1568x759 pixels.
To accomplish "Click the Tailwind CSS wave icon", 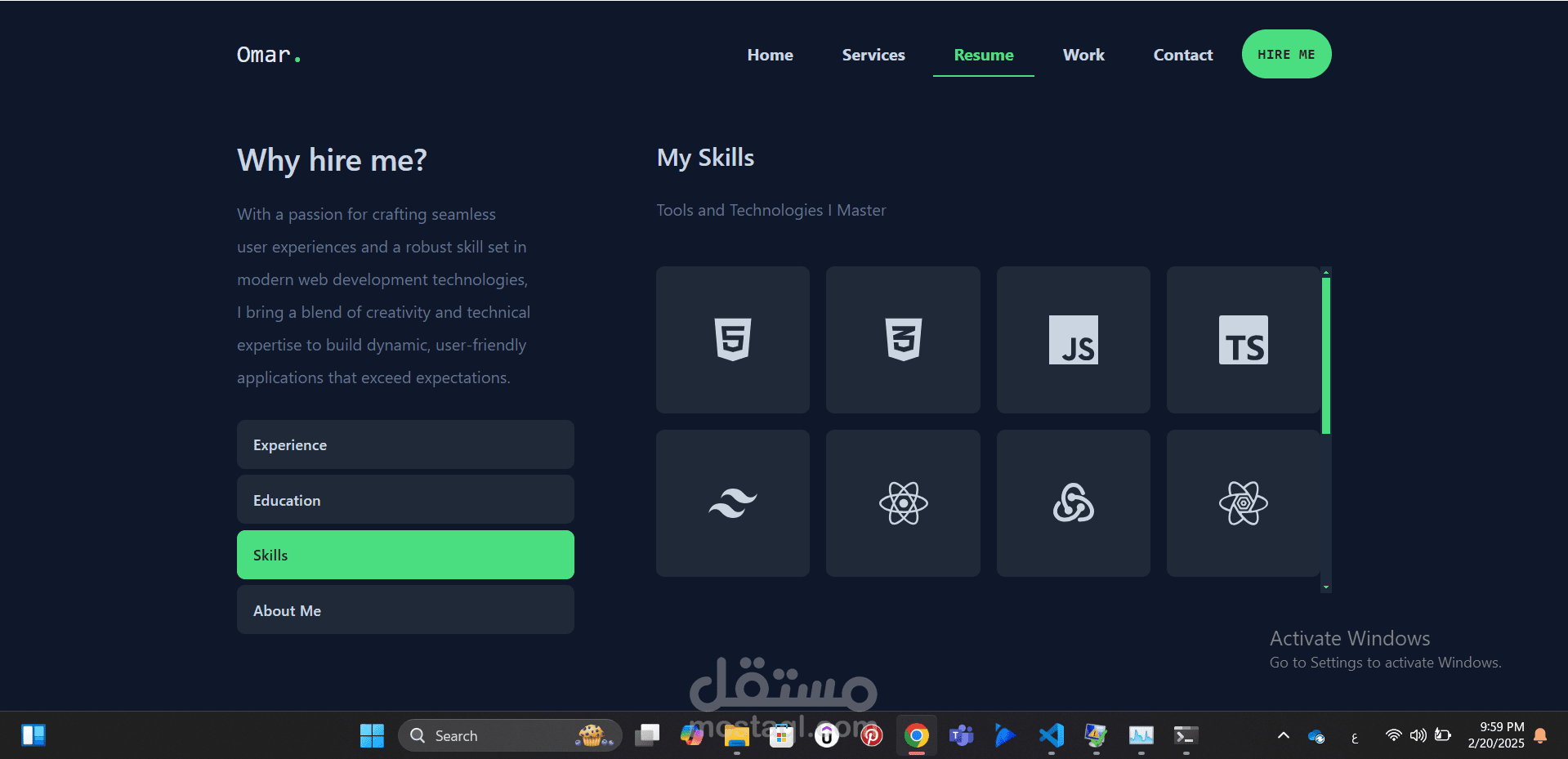I will pyautogui.click(x=733, y=503).
